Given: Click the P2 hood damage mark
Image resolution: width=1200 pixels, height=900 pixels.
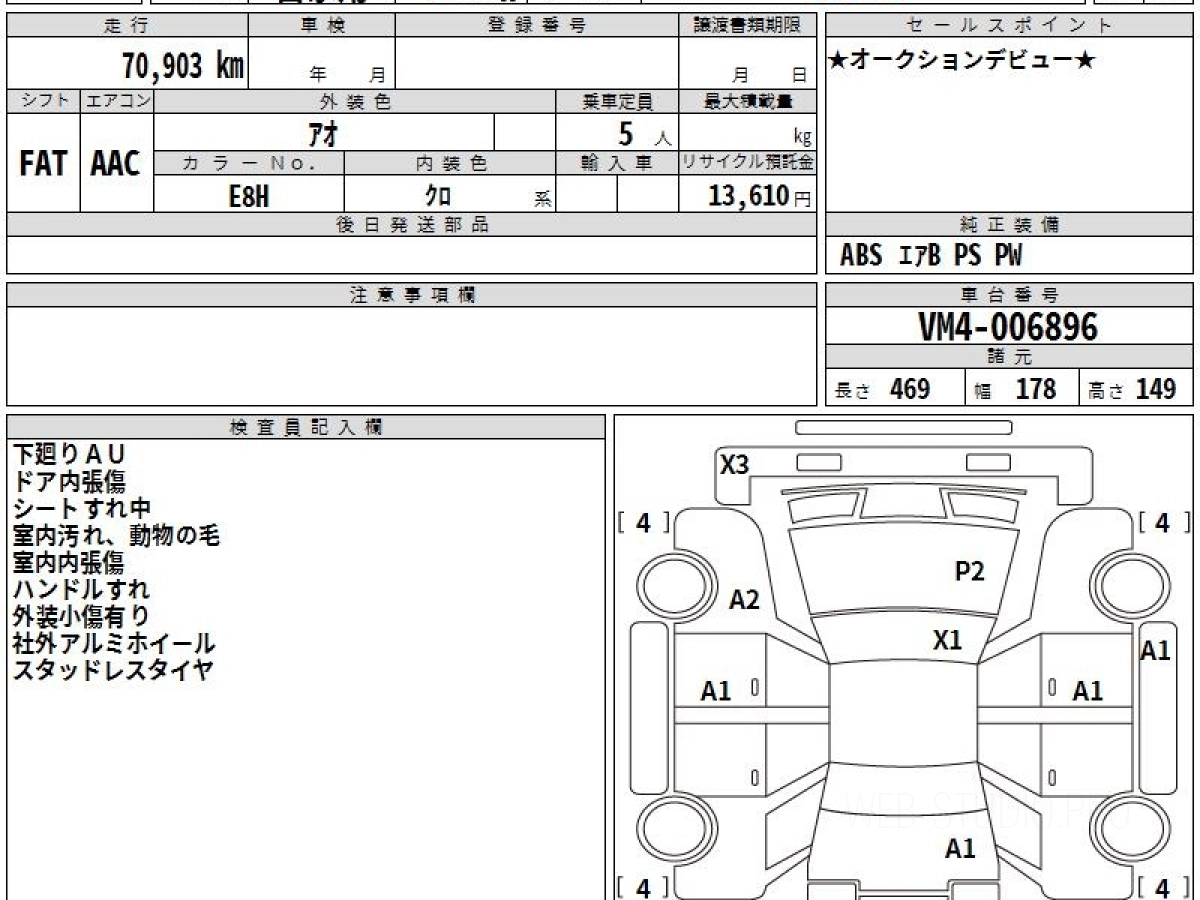Looking at the screenshot, I should tap(970, 571).
